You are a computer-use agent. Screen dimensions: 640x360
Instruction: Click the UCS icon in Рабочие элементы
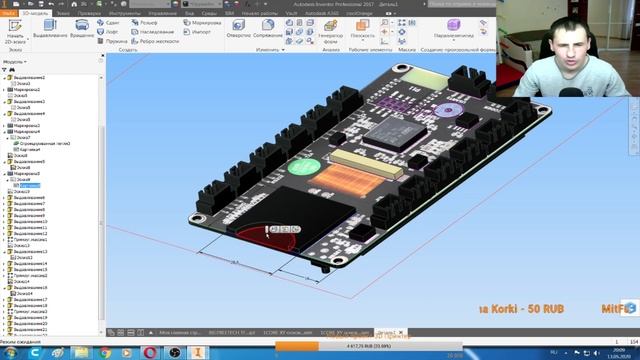point(384,41)
